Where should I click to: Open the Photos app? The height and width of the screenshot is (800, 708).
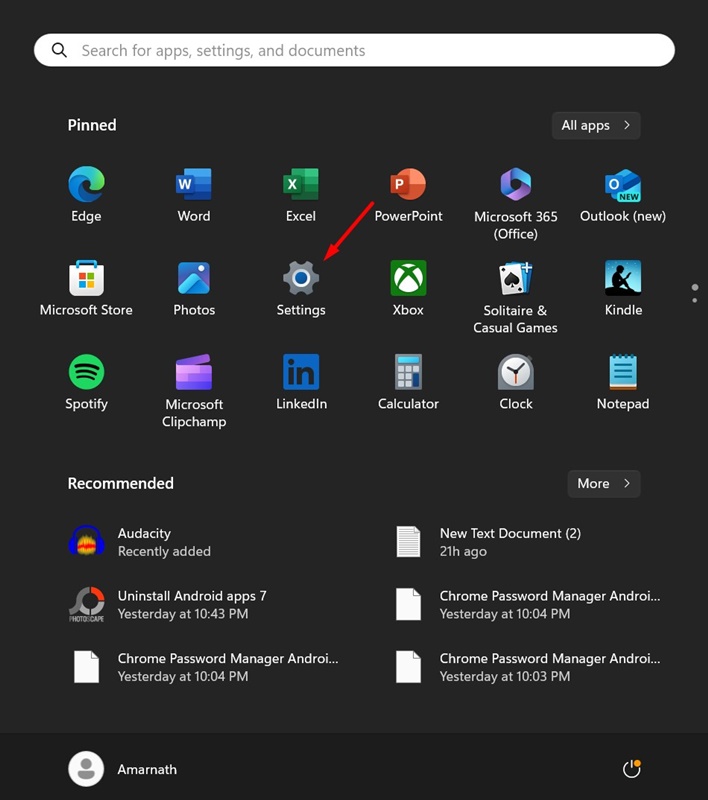click(x=194, y=278)
